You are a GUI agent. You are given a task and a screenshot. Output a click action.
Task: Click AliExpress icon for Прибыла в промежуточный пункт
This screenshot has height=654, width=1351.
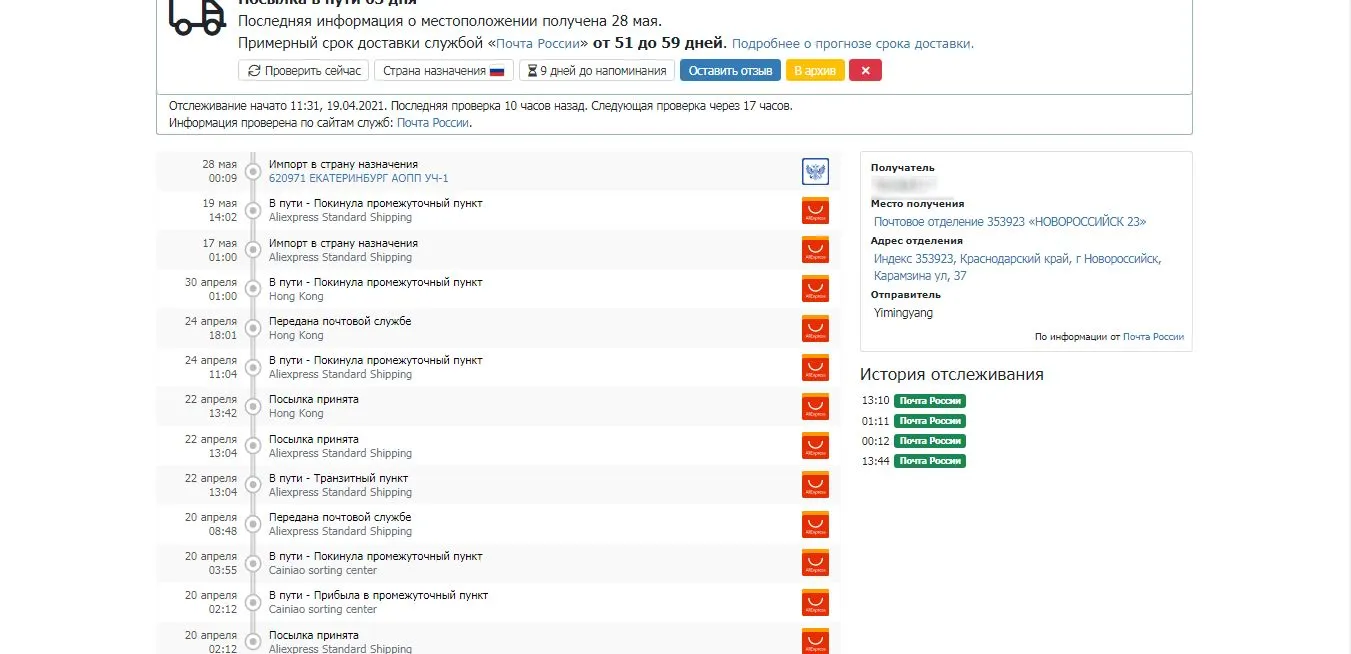(x=815, y=602)
